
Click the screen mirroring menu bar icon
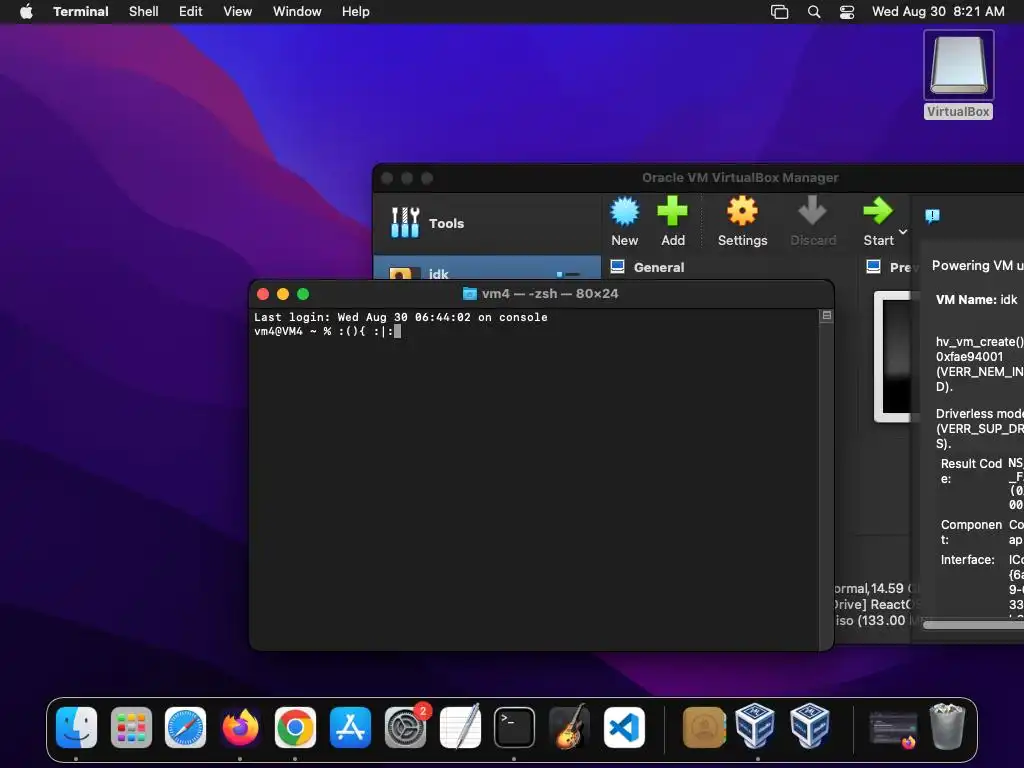point(780,12)
